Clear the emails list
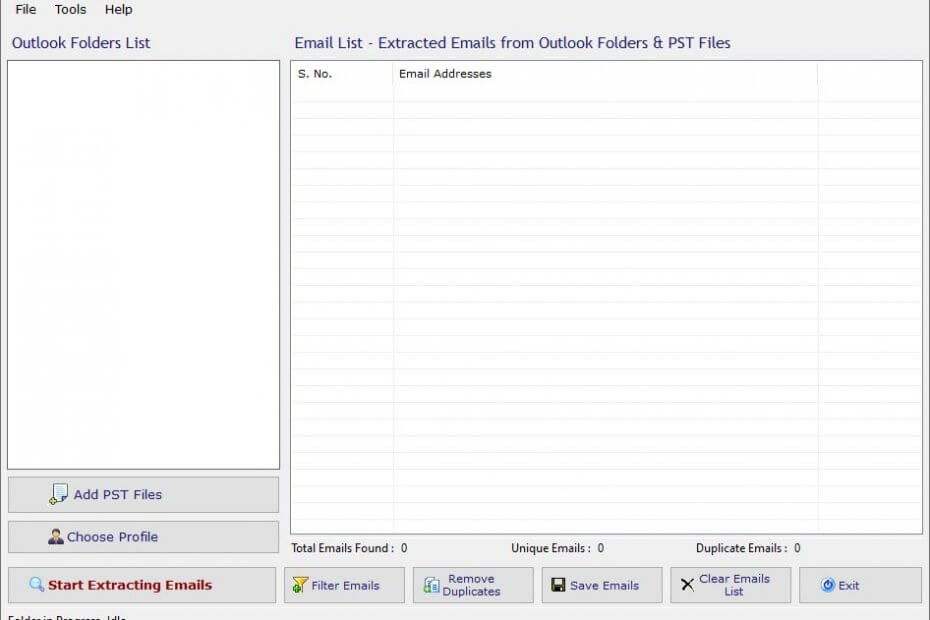The height and width of the screenshot is (620, 930). tap(730, 585)
